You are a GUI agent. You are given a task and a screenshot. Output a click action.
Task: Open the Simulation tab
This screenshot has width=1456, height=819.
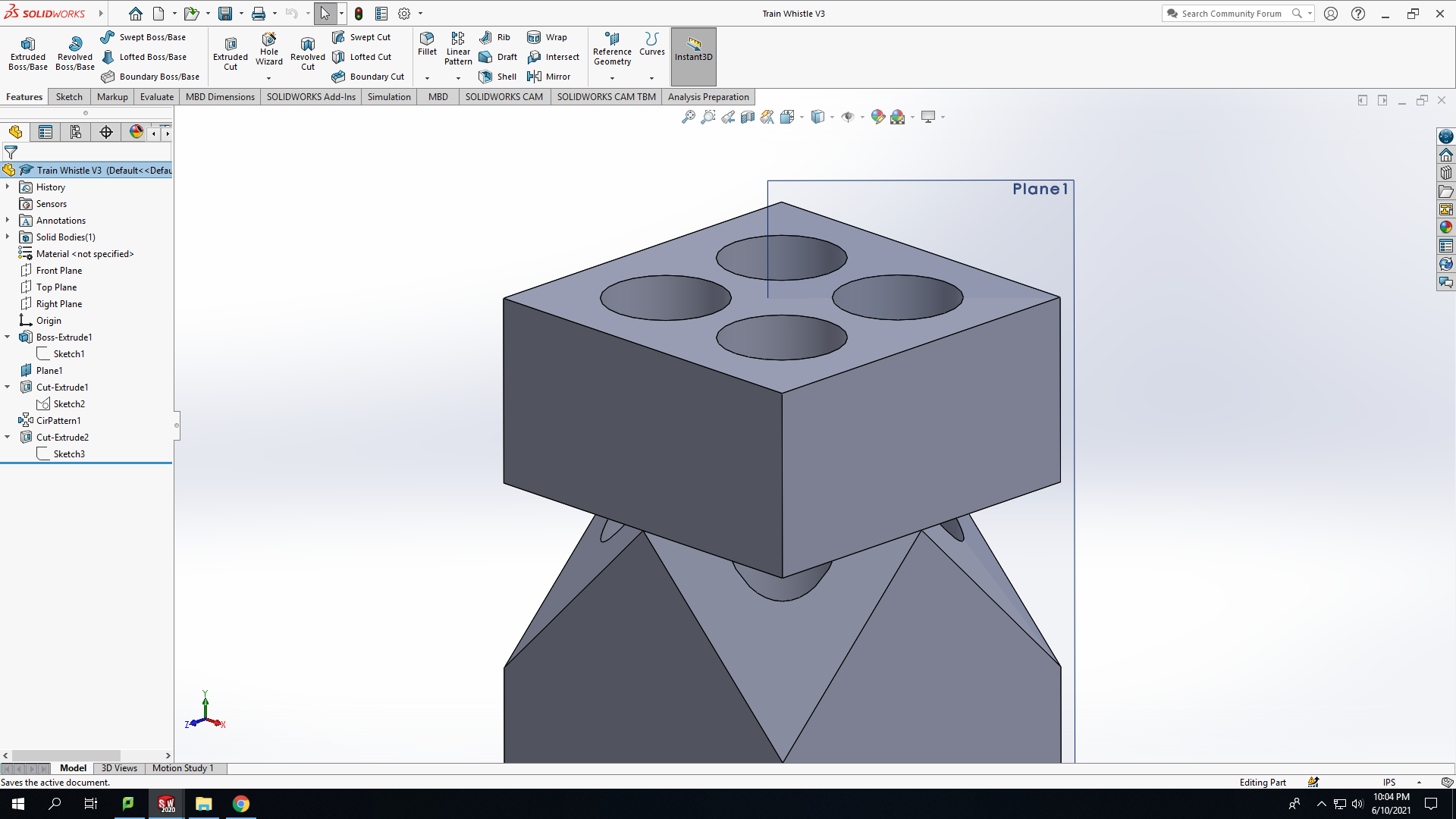[389, 97]
